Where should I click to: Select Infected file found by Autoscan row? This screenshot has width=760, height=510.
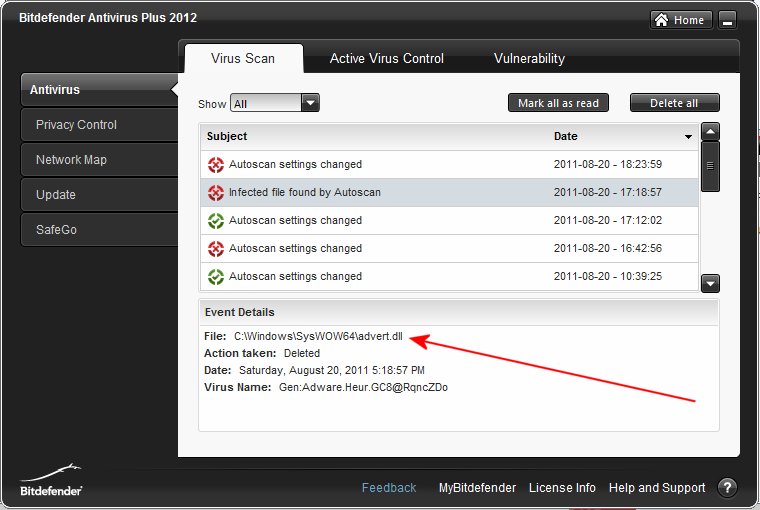449,192
